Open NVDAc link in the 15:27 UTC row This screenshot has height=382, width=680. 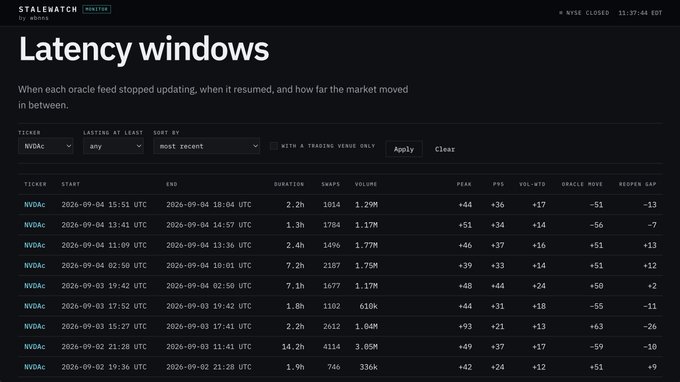point(35,326)
